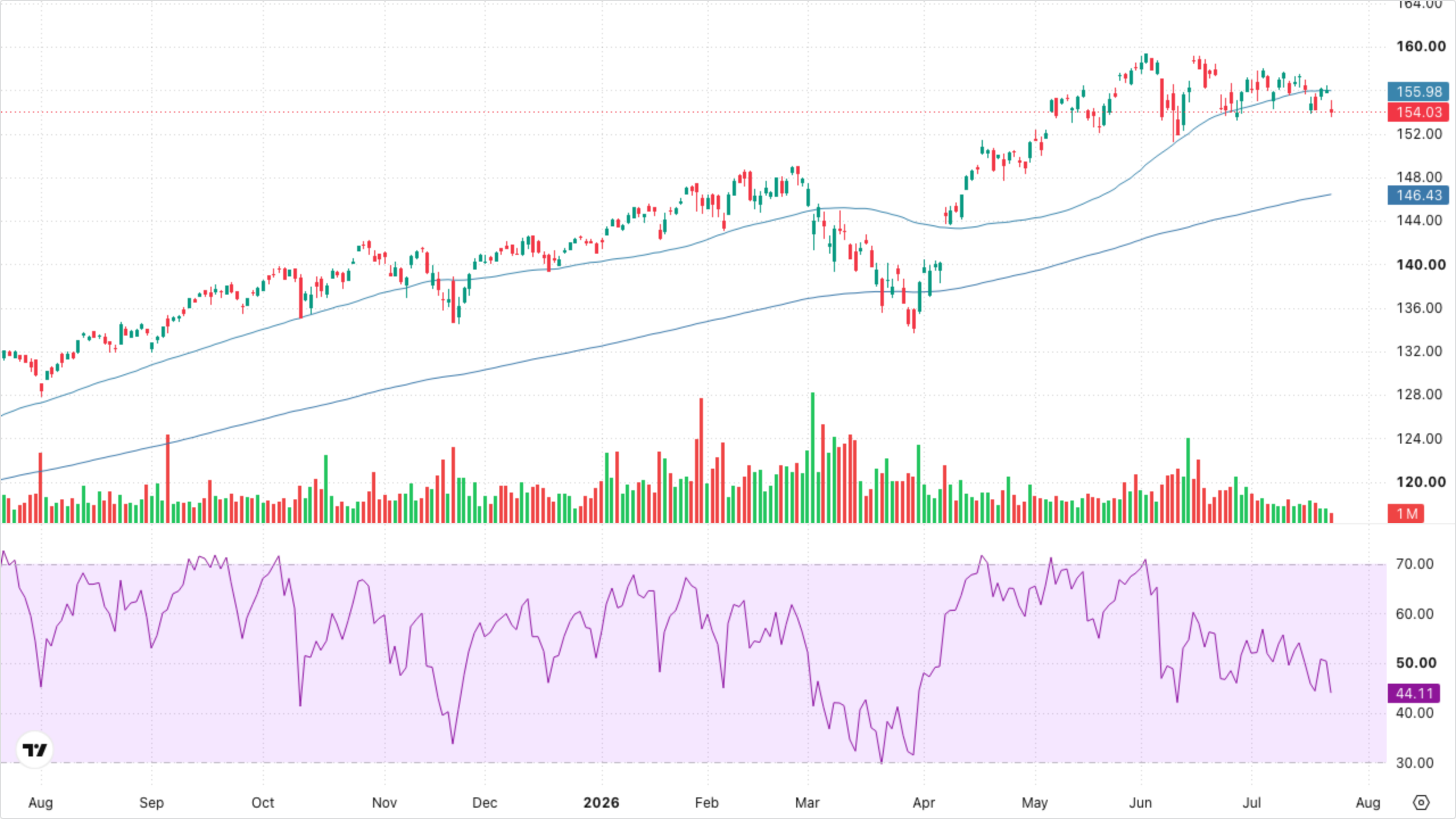Click the Jun label on time axis

click(x=1140, y=803)
